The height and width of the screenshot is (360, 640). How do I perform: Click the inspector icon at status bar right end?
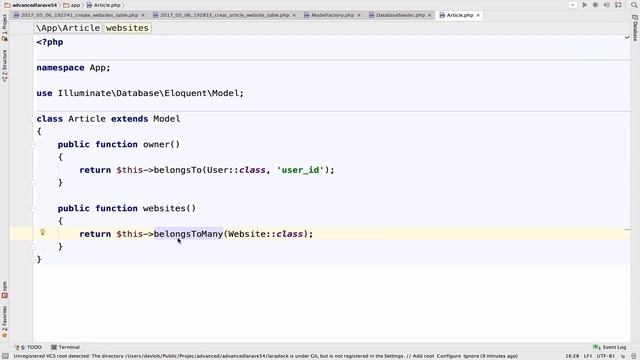pyautogui.click(x=634, y=356)
